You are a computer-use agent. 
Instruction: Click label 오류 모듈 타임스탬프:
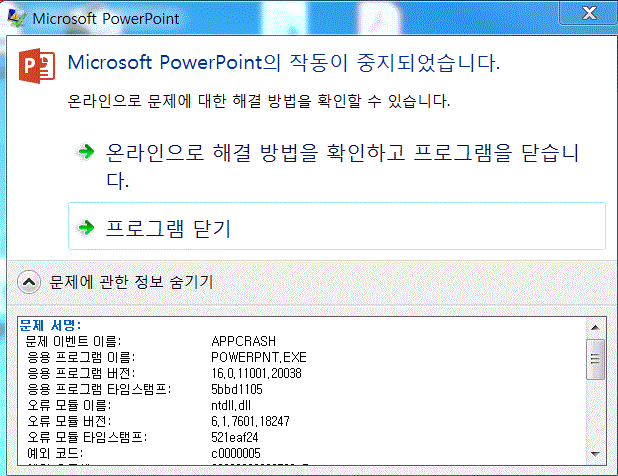tap(87, 437)
